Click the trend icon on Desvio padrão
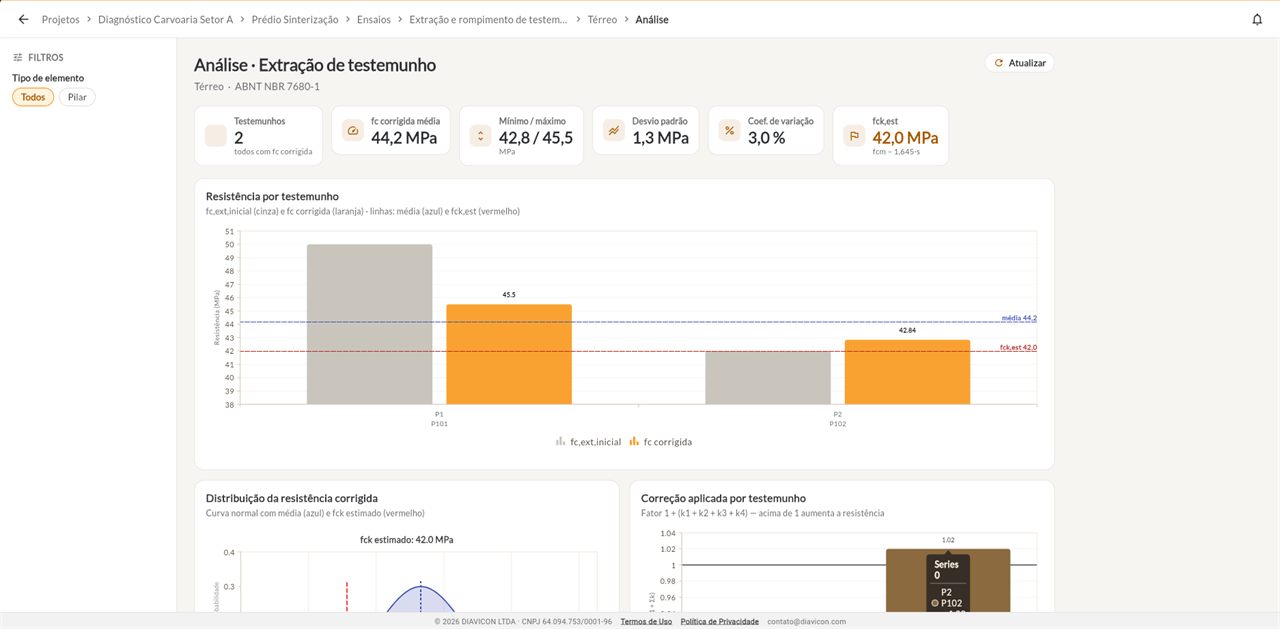This screenshot has height=629, width=1280. tap(613, 131)
